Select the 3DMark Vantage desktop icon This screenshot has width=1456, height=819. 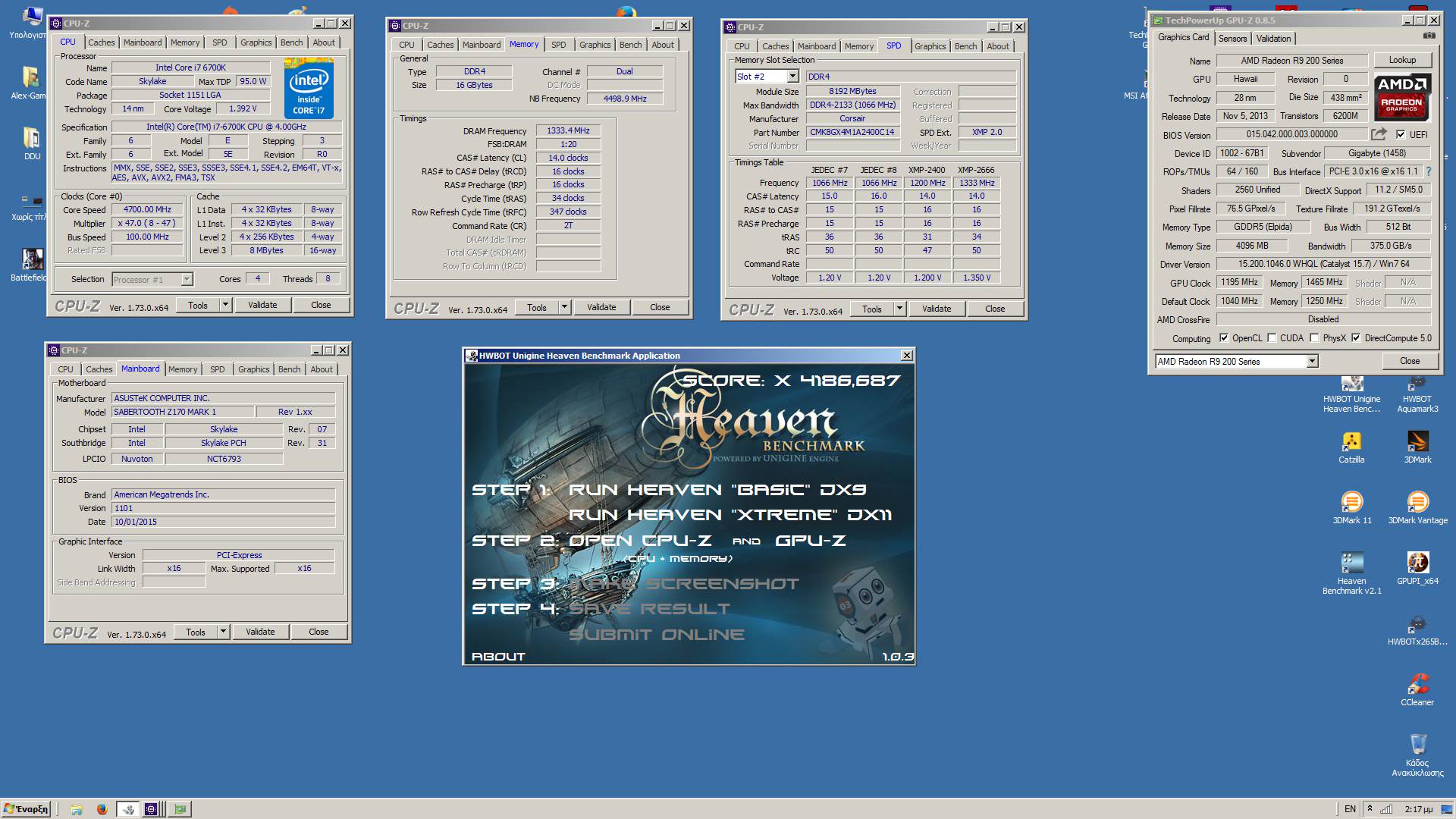point(1417,508)
